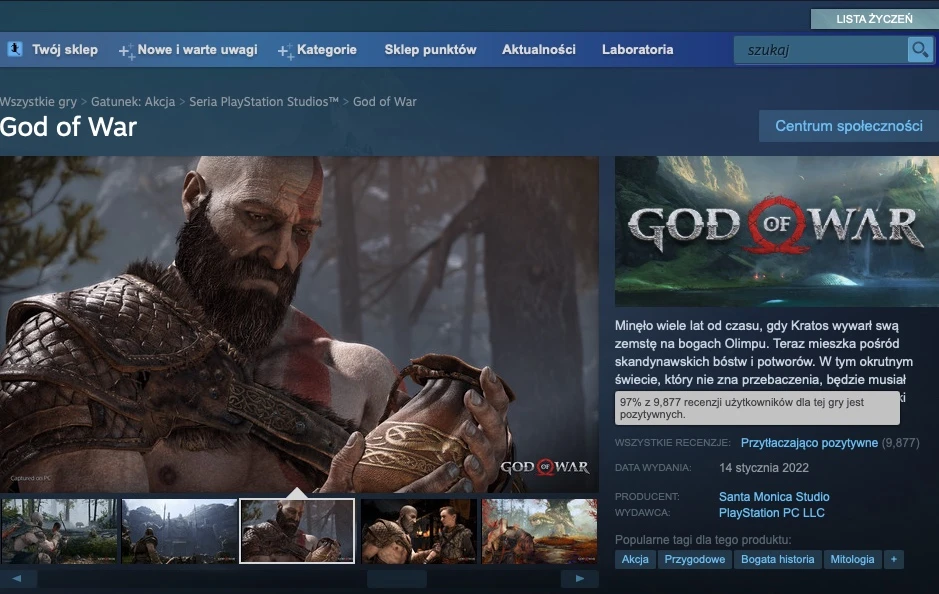This screenshot has width=939, height=594.
Task: Open PlayStation PC LLC publisher link
Action: [771, 513]
